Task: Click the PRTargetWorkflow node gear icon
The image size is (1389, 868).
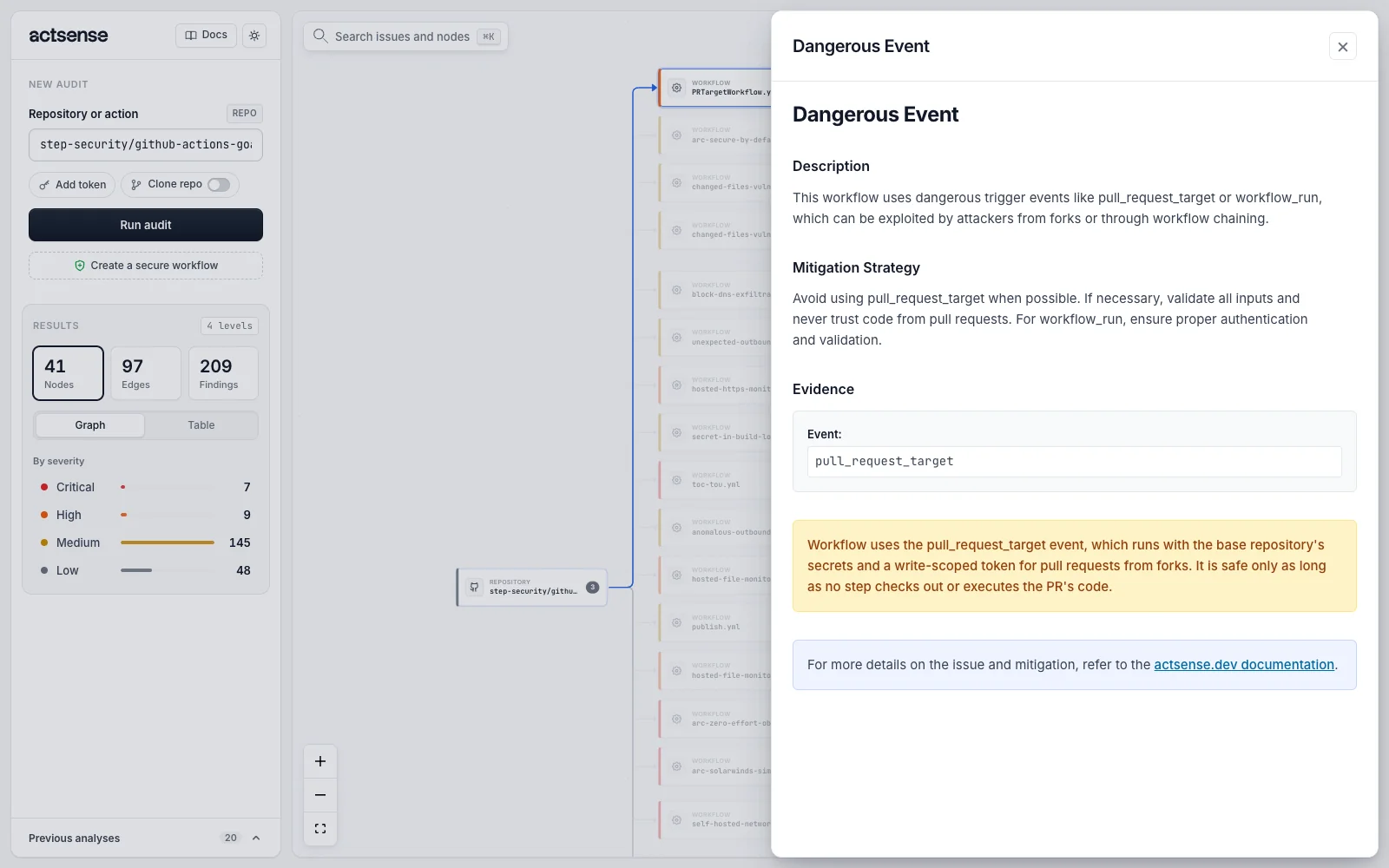Action: tap(676, 88)
